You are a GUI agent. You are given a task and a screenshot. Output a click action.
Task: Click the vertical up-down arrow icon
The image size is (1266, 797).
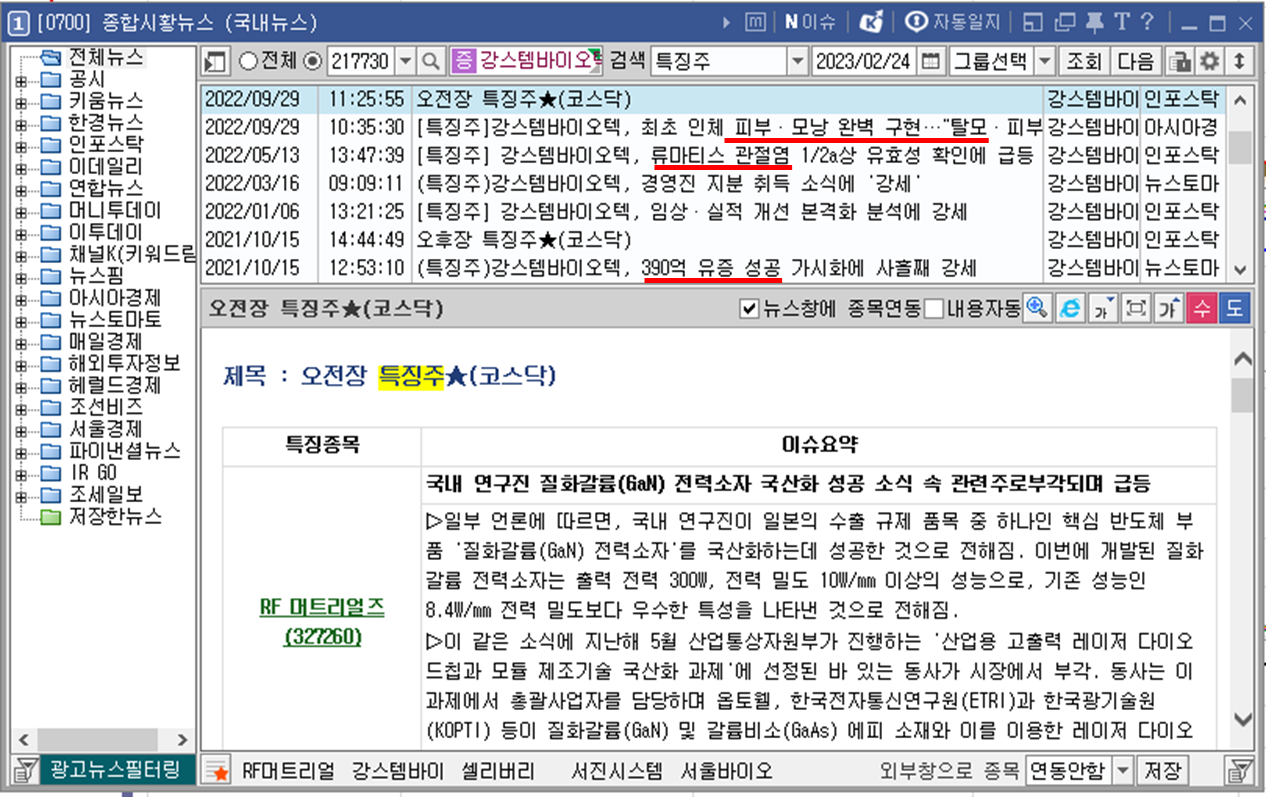point(1239,61)
